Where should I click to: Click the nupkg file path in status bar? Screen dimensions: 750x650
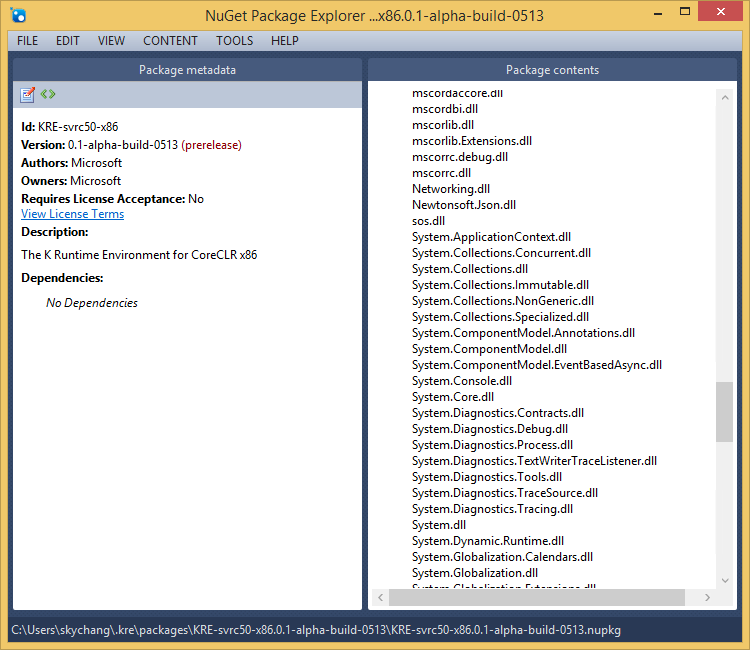[316, 630]
